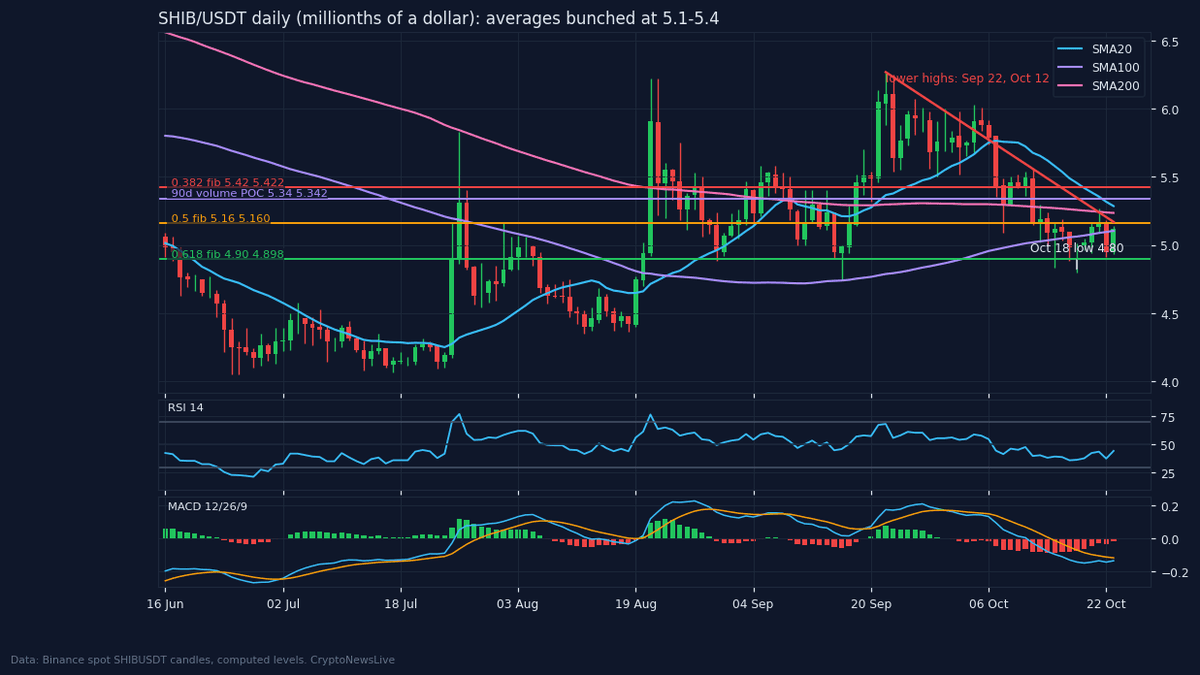
Task: Click the '19 Aug' date axis label
Action: 636,604
